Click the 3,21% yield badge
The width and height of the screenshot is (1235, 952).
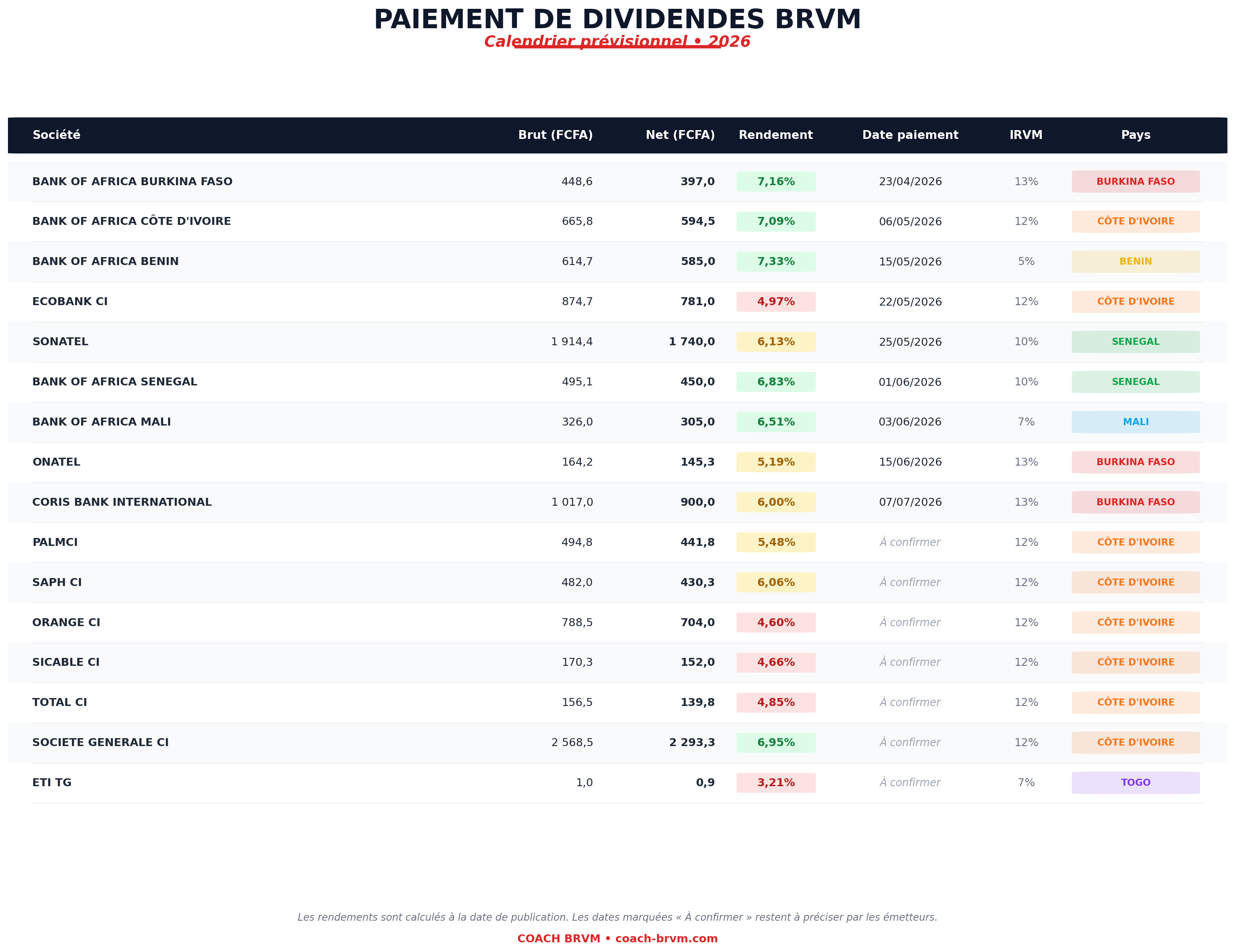776,783
